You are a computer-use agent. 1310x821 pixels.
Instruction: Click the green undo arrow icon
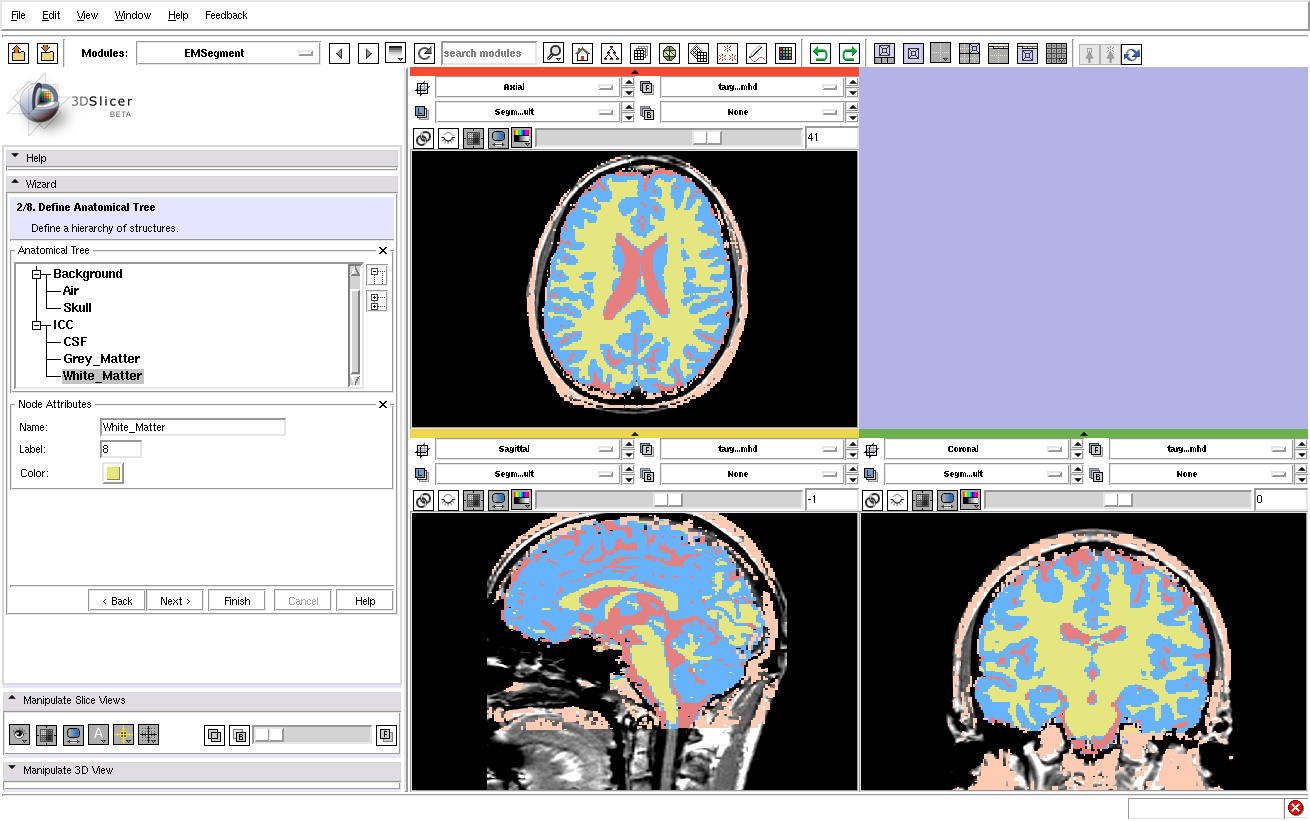coord(820,54)
